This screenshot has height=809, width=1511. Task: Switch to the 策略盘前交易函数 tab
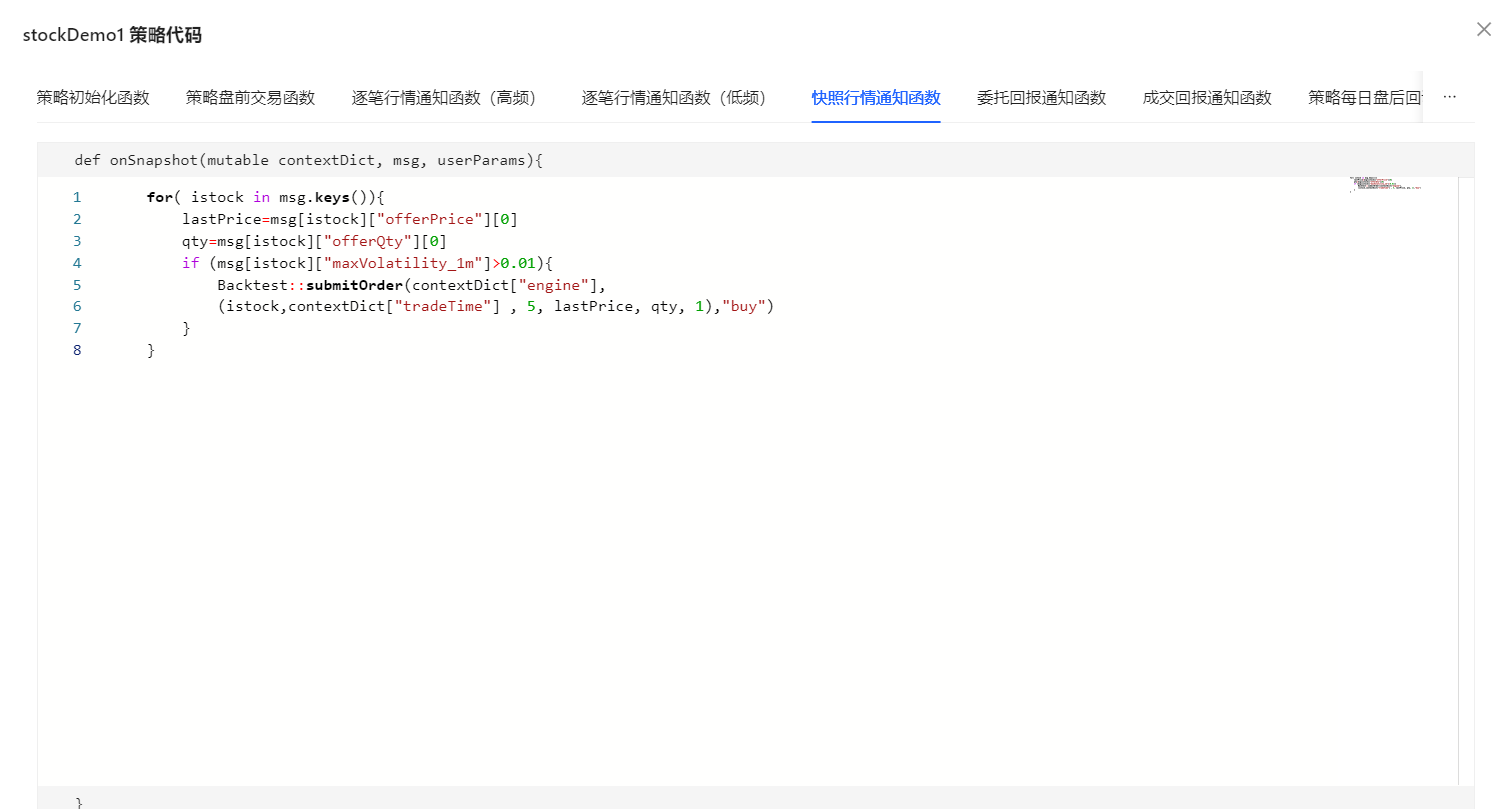[x=250, y=97]
